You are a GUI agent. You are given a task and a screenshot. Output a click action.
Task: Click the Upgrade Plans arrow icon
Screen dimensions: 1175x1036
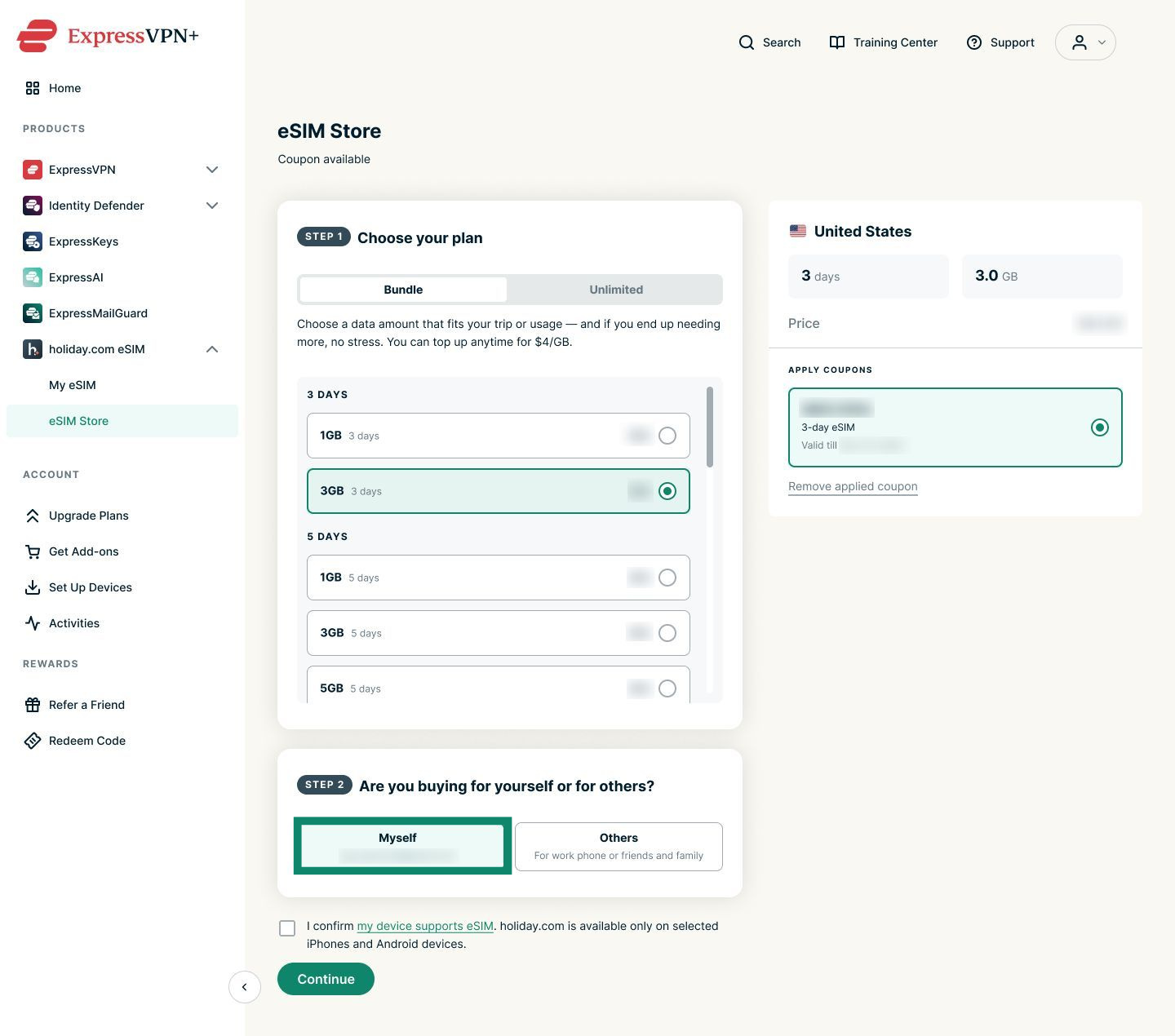[x=33, y=516]
